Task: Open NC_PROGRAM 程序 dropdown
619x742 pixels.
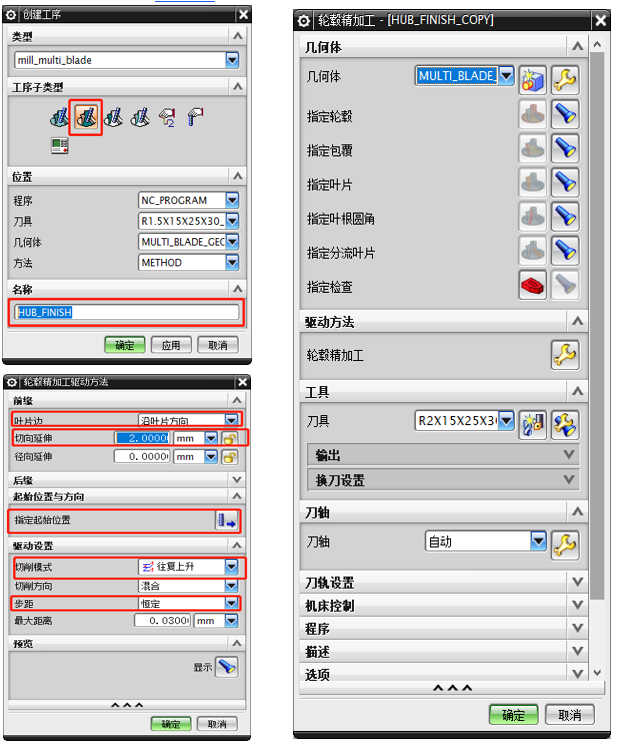Action: [x=232, y=200]
